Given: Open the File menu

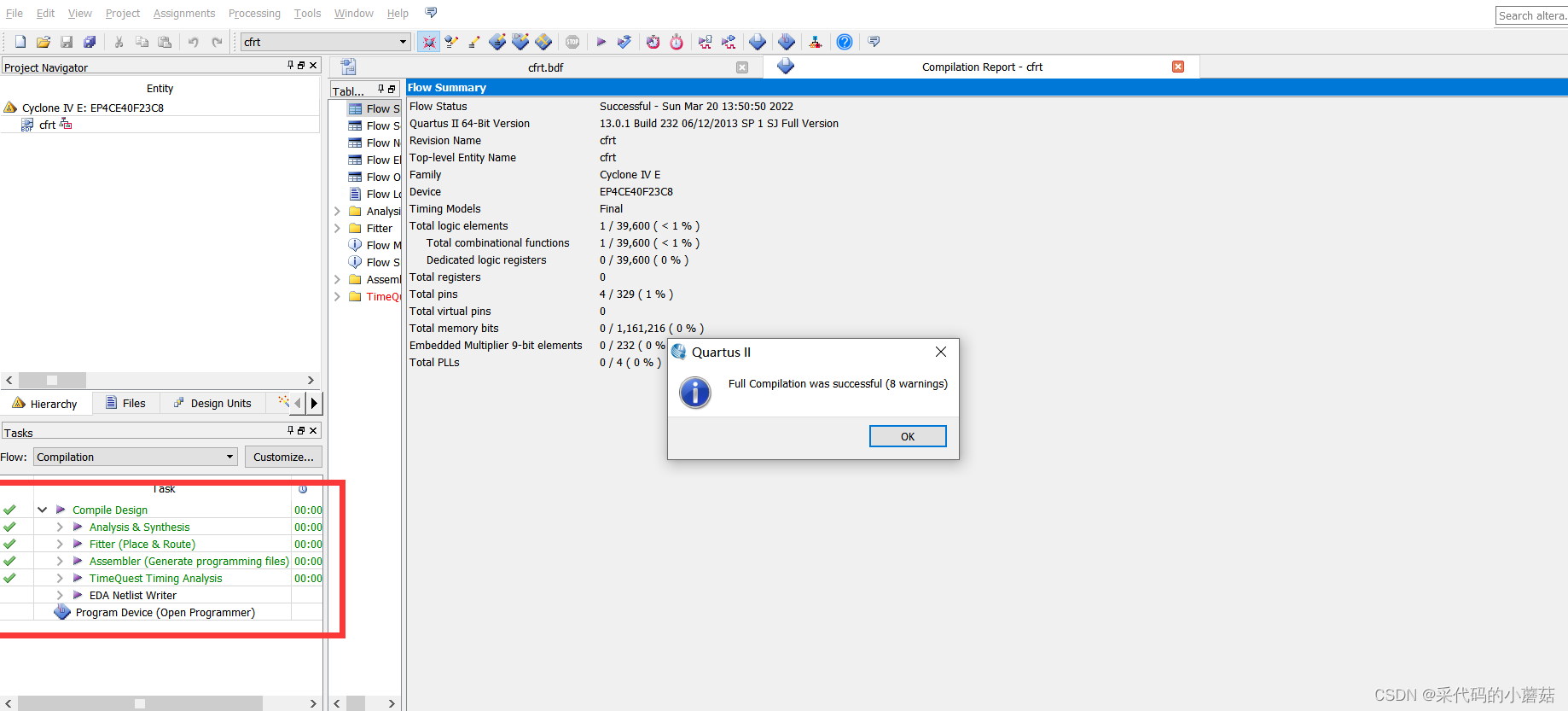Looking at the screenshot, I should click(x=15, y=13).
